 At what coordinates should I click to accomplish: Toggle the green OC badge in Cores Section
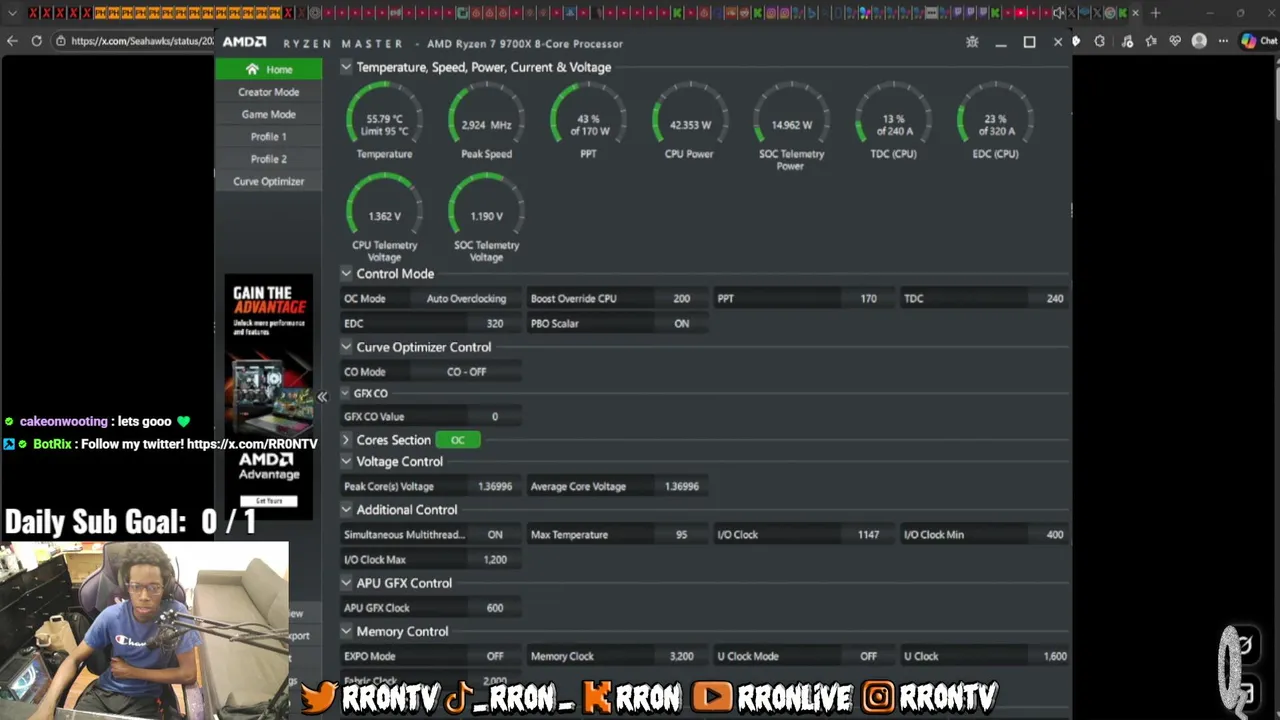[x=458, y=440]
